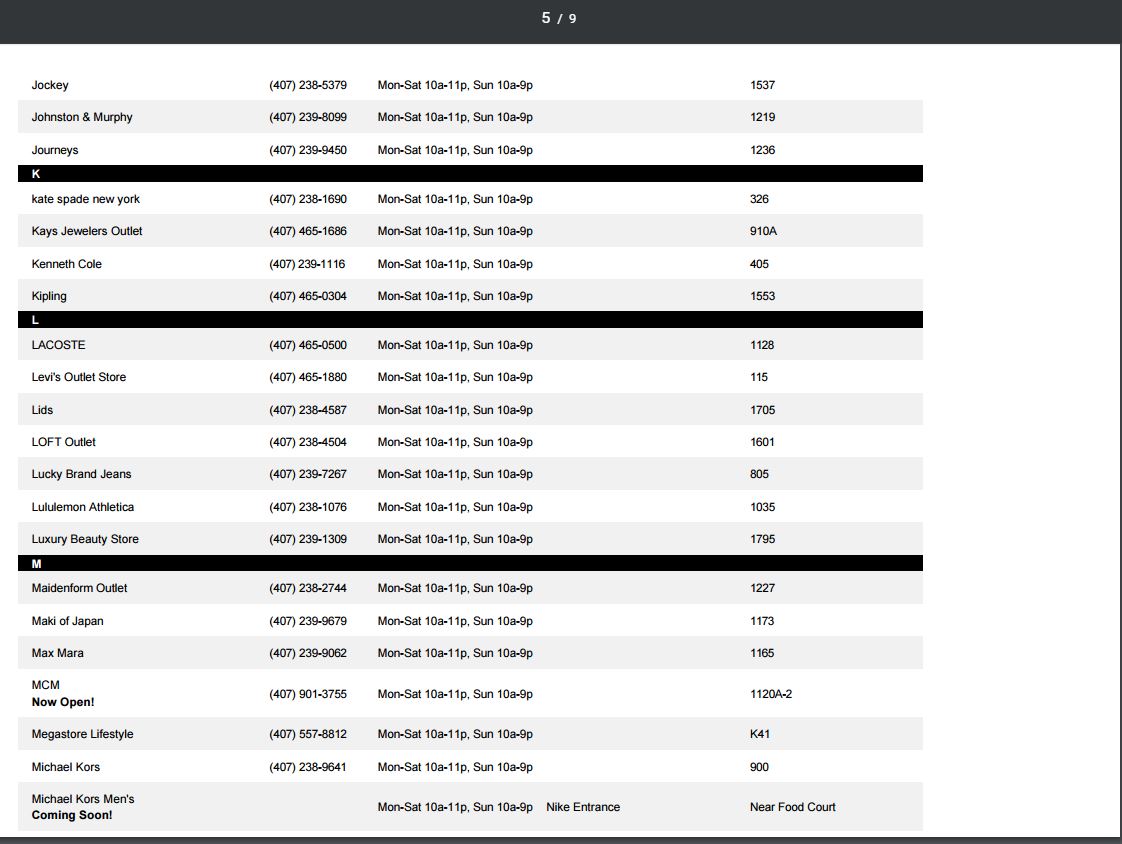
Task: Click the Near Food Court location text
Action: pos(792,807)
